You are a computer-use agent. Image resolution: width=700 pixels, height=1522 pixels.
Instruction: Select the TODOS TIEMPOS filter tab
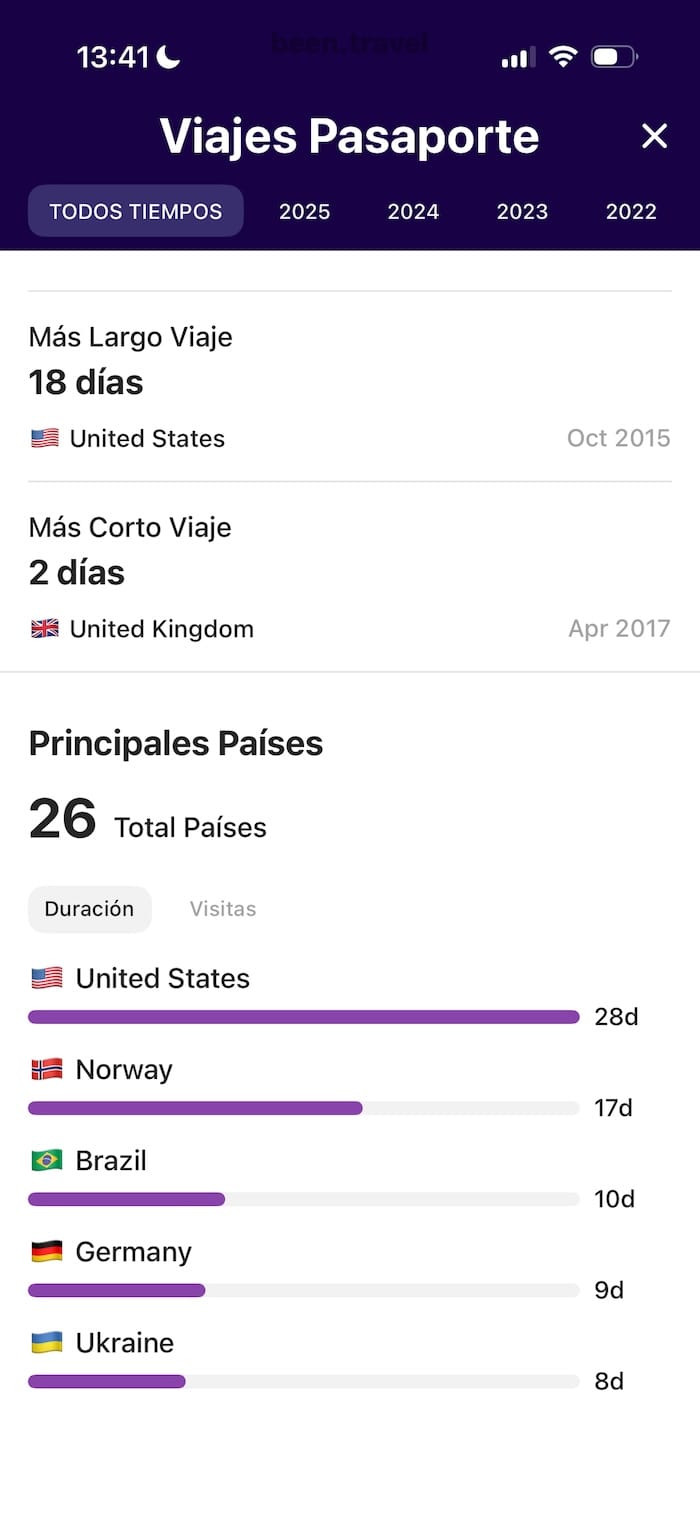coord(135,211)
